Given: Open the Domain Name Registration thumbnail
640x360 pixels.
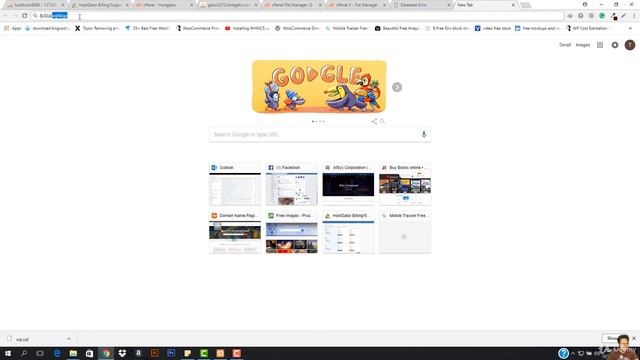Looking at the screenshot, I should pyautogui.click(x=235, y=232).
